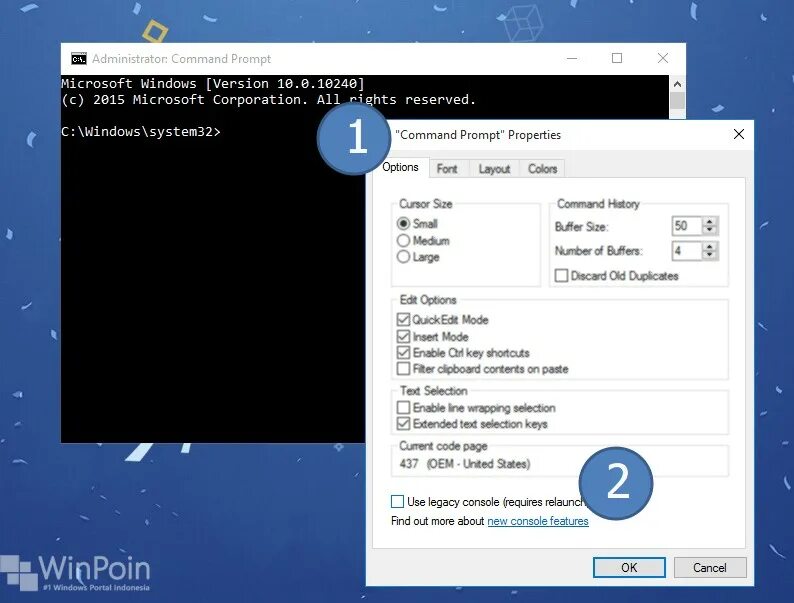
Task: Minimize the Command Prompt window
Action: click(572, 58)
